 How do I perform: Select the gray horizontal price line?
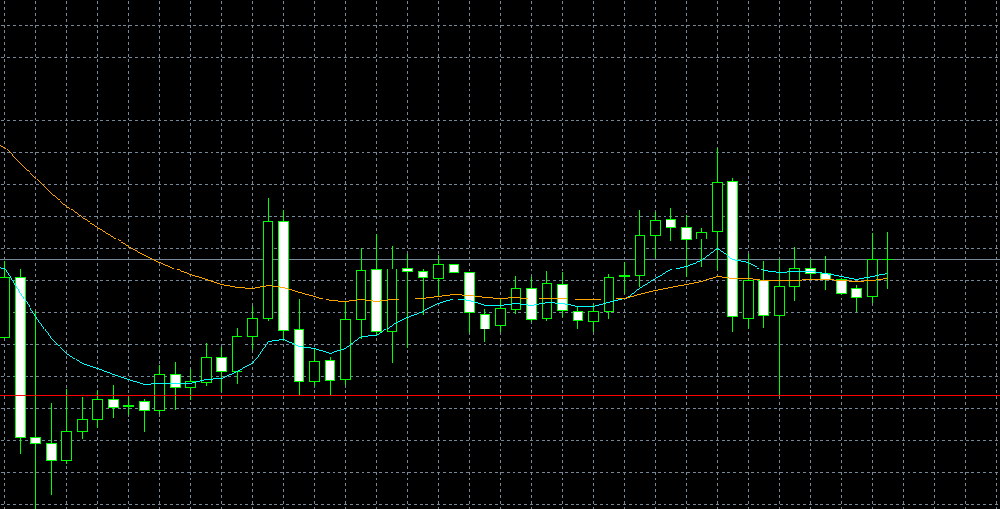coord(500,260)
